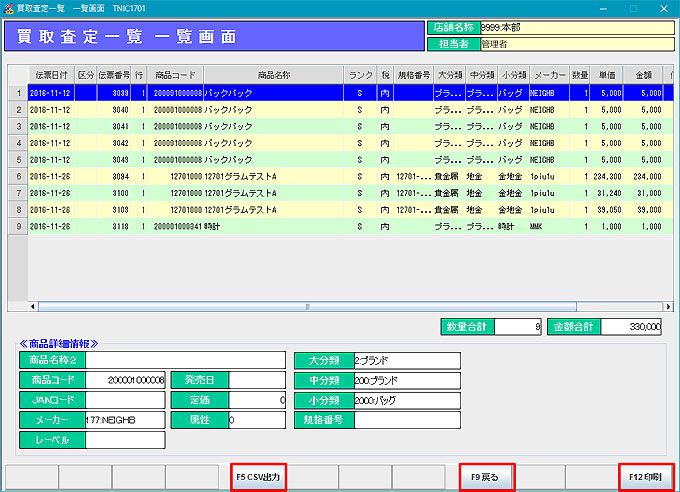
Task: Click the F5 CSV出力 button
Action: (x=259, y=478)
